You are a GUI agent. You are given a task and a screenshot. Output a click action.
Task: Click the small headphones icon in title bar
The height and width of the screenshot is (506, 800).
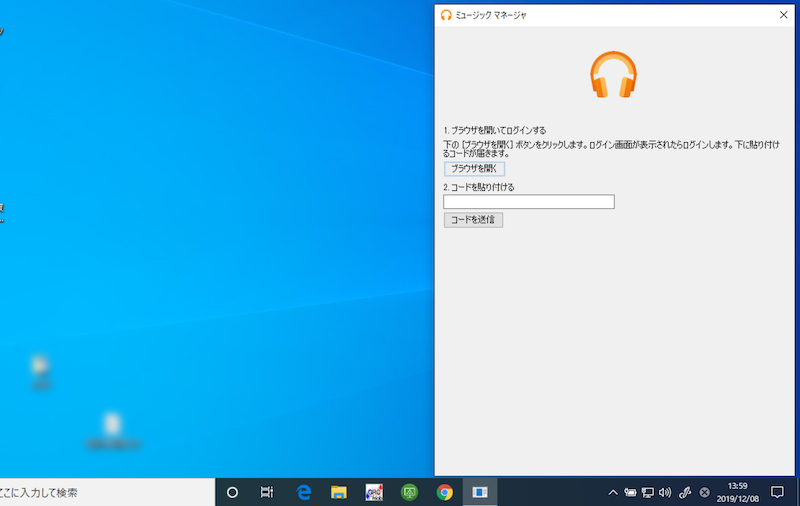tap(446, 15)
